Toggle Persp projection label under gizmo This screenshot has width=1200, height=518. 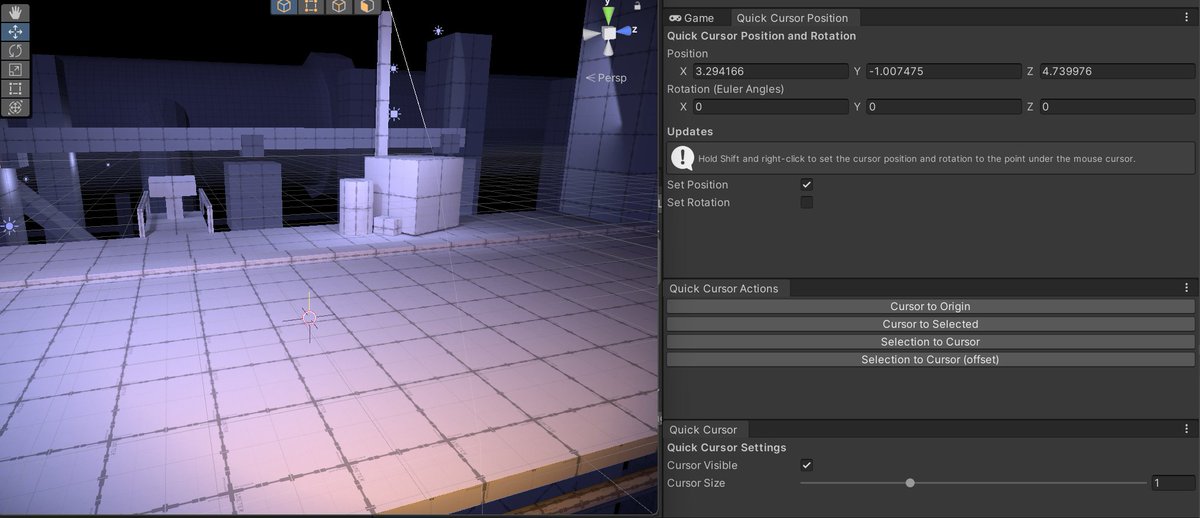[606, 78]
